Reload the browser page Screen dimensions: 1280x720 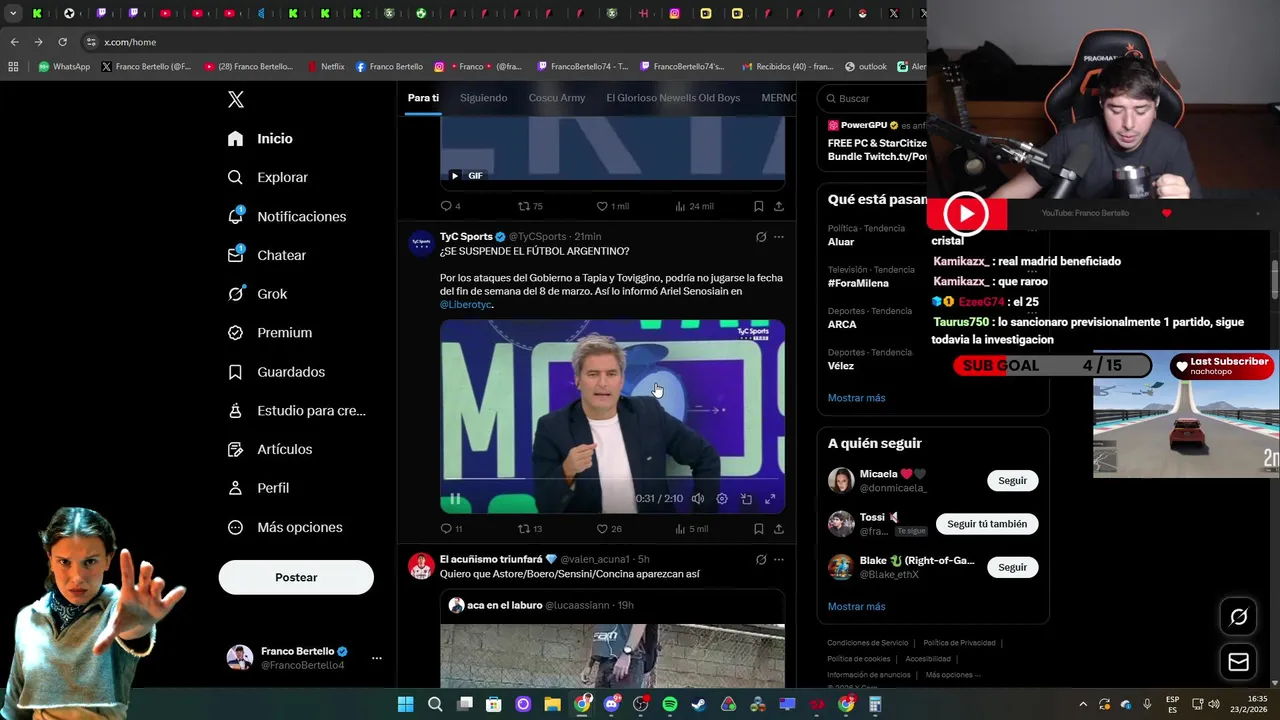(62, 42)
